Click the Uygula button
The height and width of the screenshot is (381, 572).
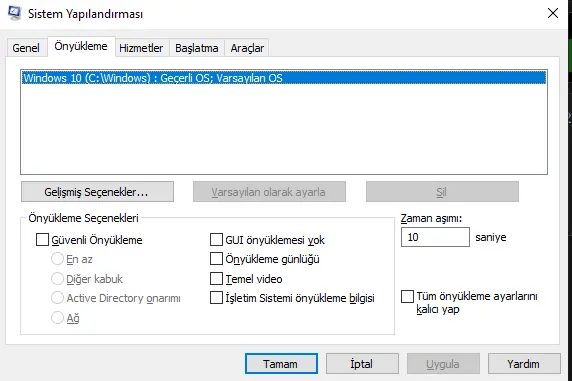point(443,363)
